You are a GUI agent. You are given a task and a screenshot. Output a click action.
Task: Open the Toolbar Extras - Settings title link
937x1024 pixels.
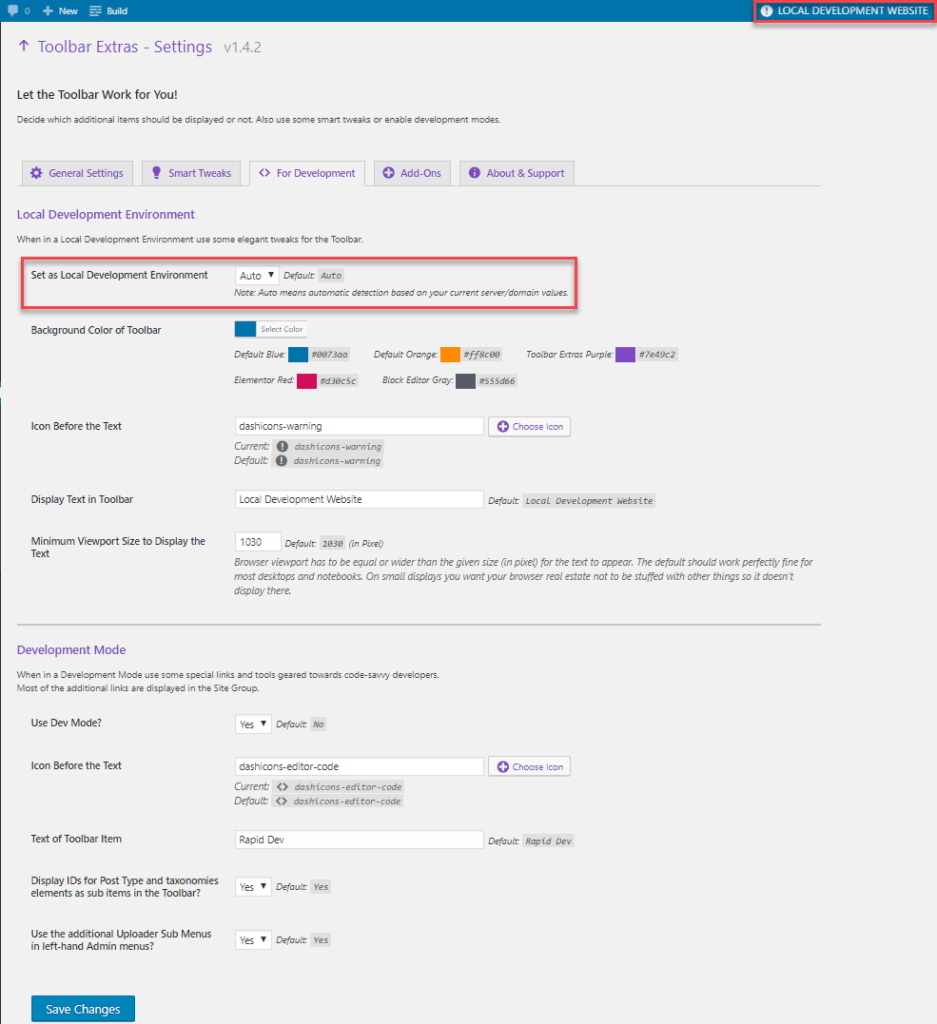[x=125, y=47]
